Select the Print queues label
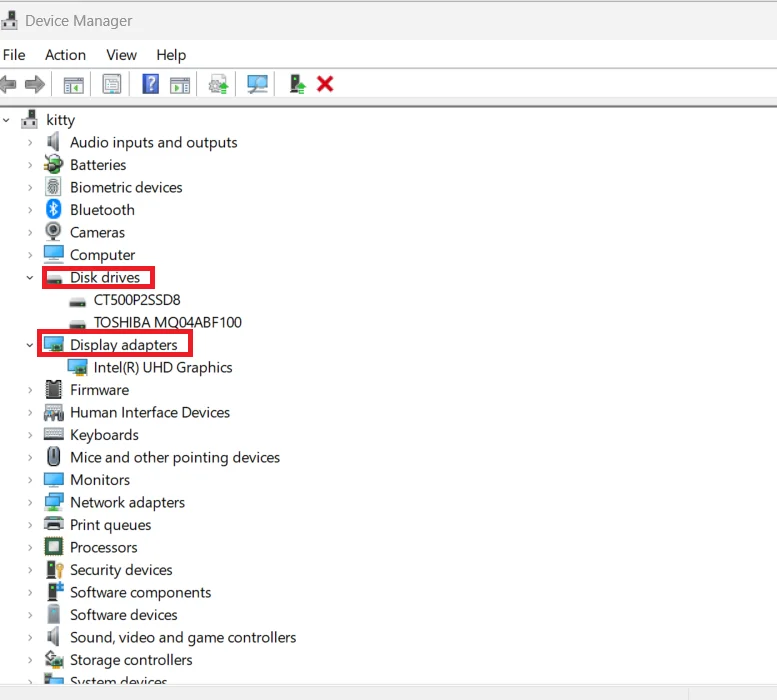Screen dimensions: 777x700 111,525
